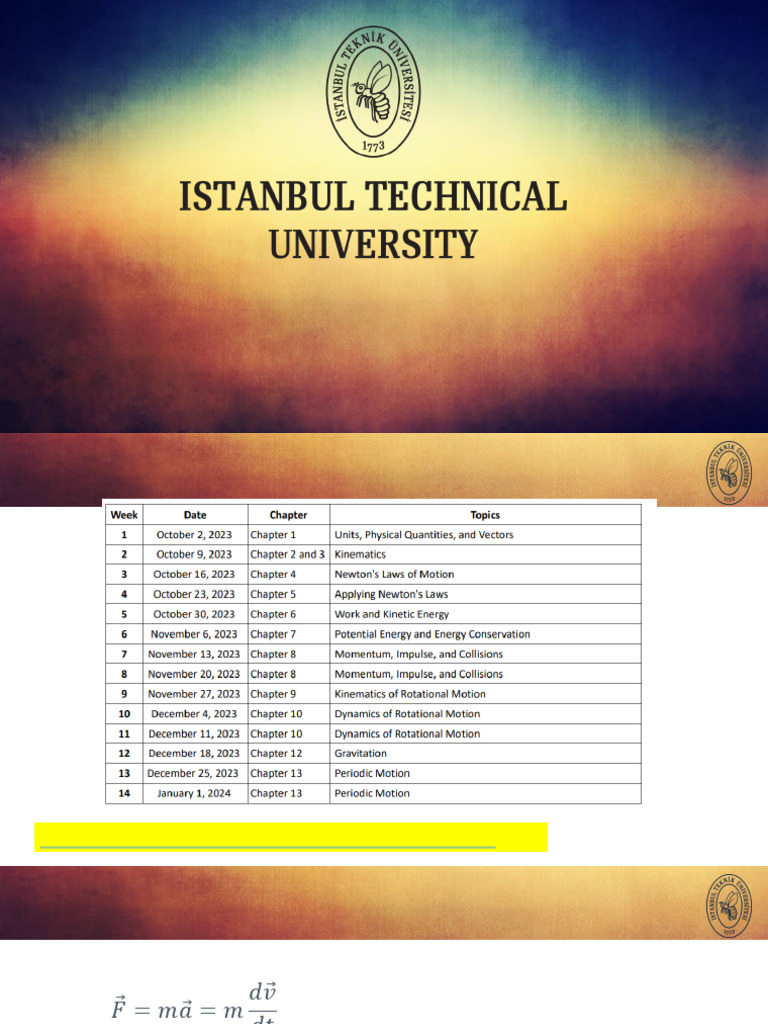Select the Kinematics topic in week 2
768x1024 pixels.
coord(360,554)
